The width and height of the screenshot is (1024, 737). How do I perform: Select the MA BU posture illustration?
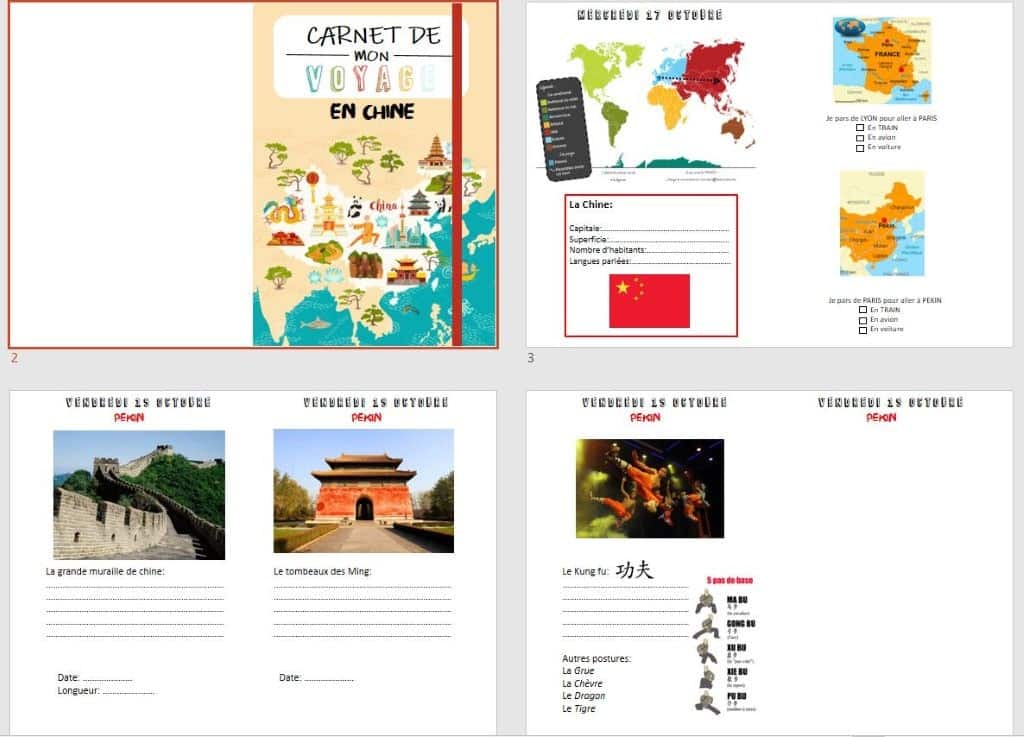(706, 604)
